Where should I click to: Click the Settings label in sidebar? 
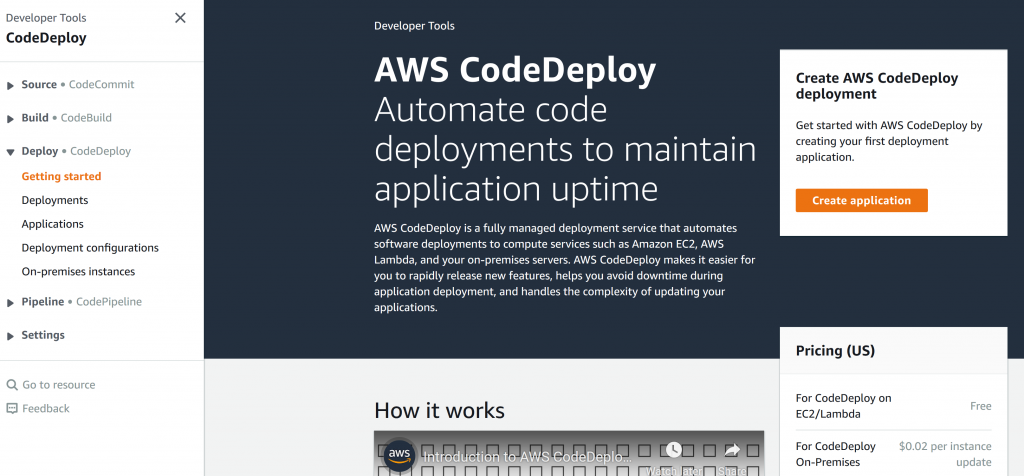(43, 335)
